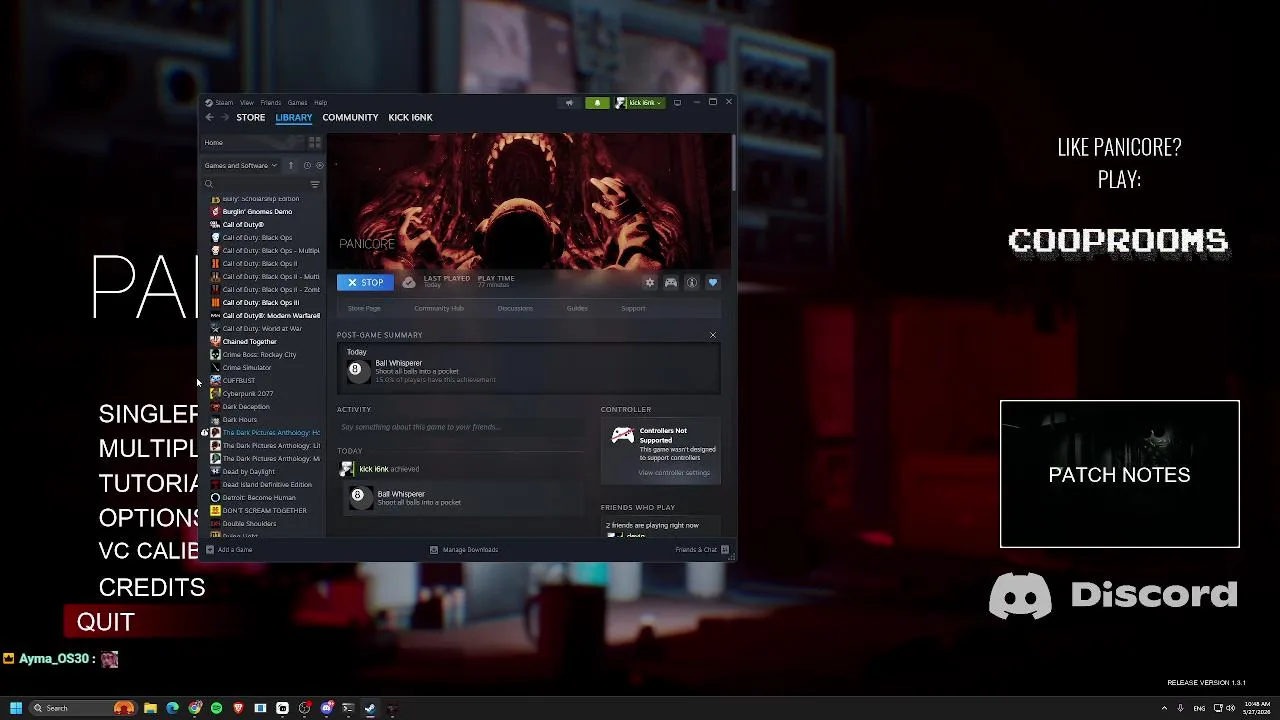Close the Post-Game Summary panel
The image size is (1280, 720).
pyautogui.click(x=713, y=335)
